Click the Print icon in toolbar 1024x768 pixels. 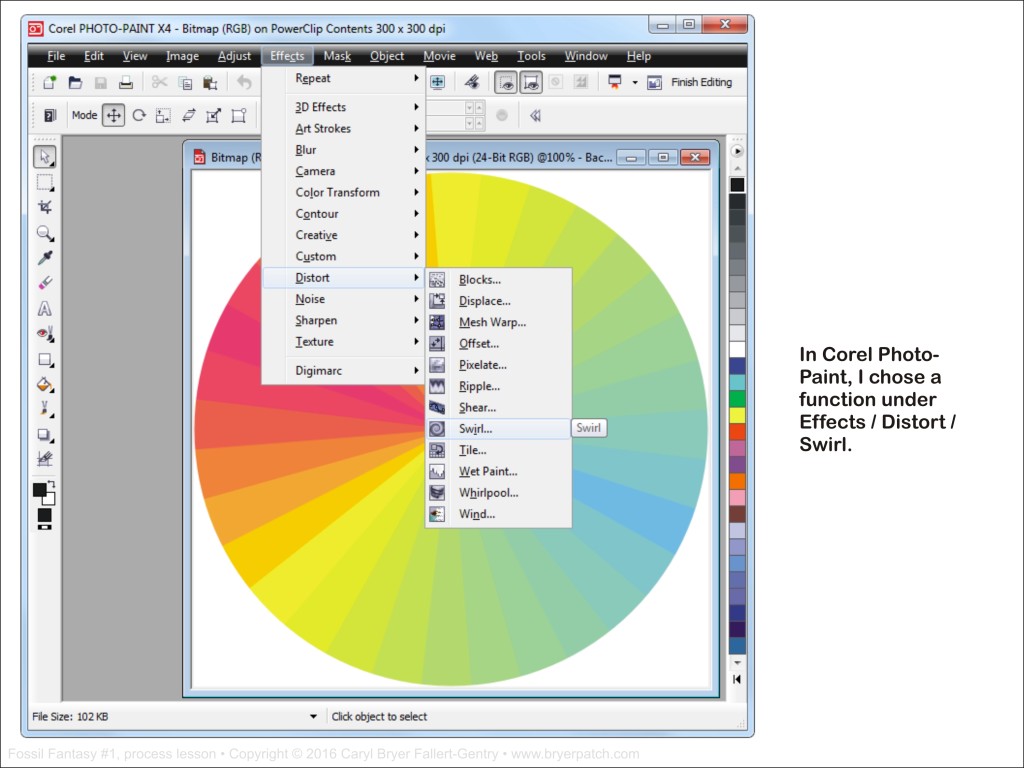(126, 83)
